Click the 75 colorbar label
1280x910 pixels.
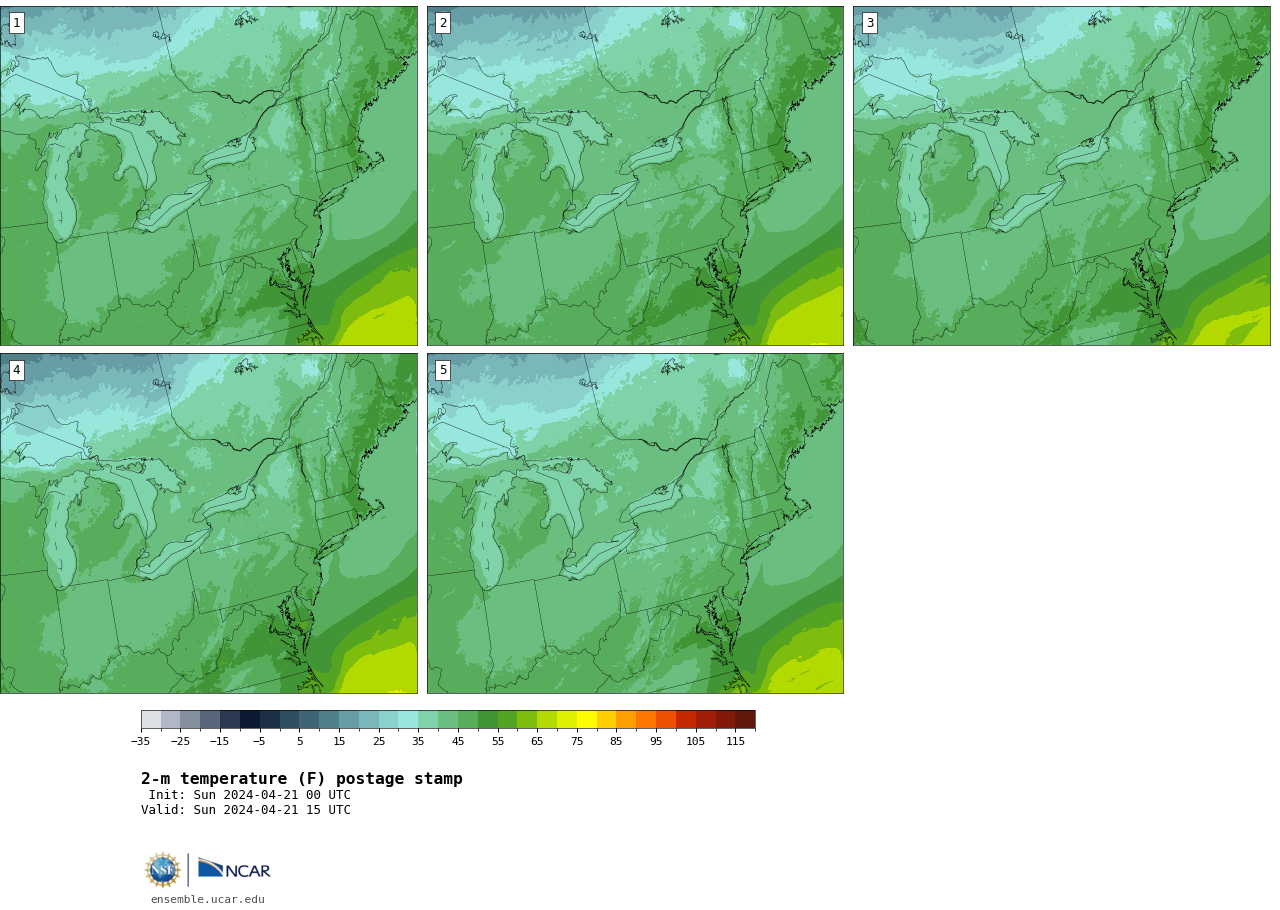point(577,742)
